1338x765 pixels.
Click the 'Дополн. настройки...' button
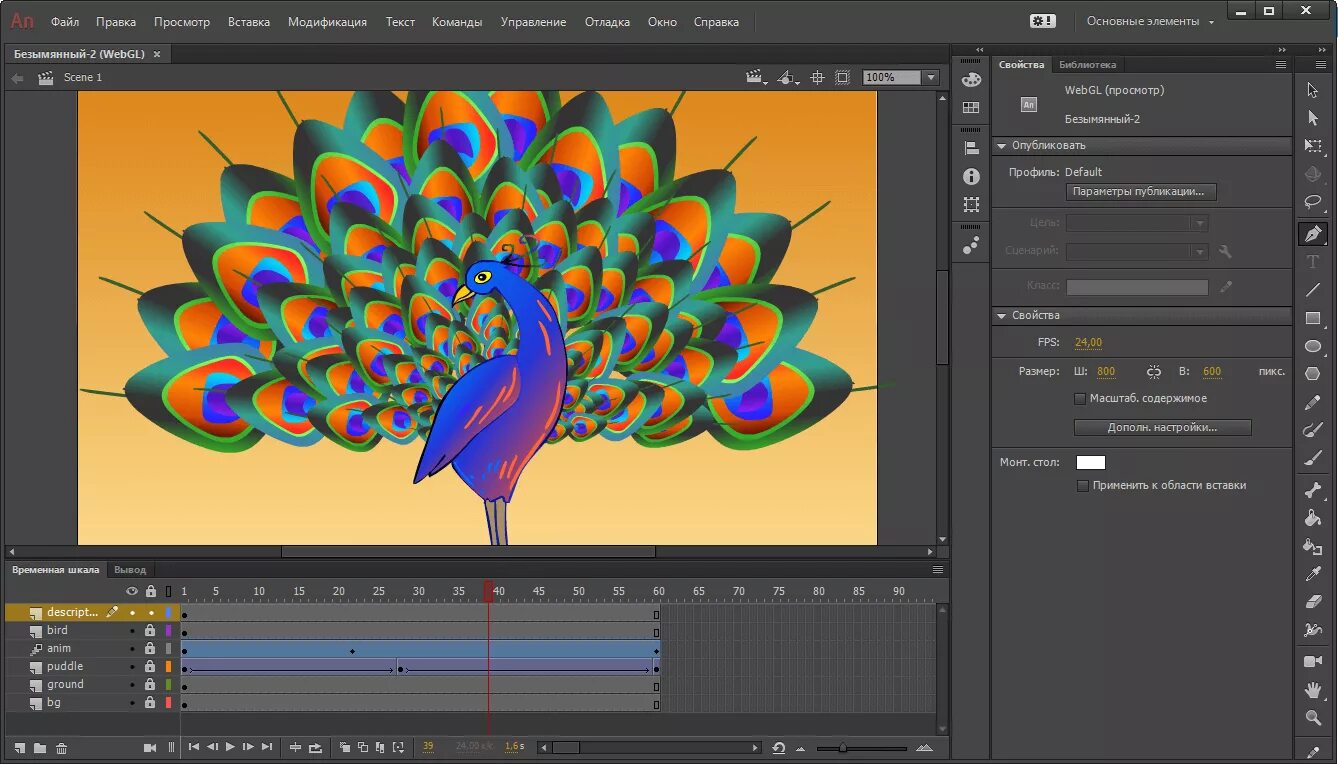pyautogui.click(x=1162, y=428)
